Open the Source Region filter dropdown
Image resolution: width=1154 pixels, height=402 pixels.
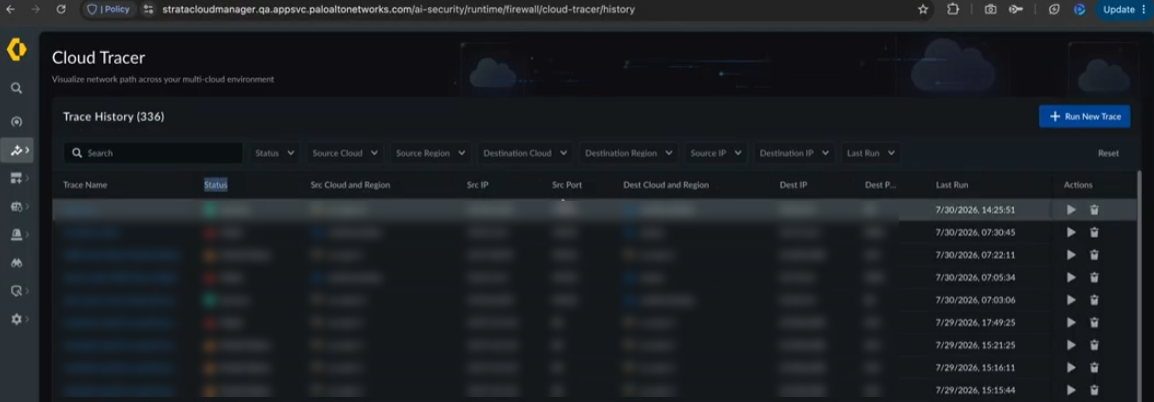[431, 153]
